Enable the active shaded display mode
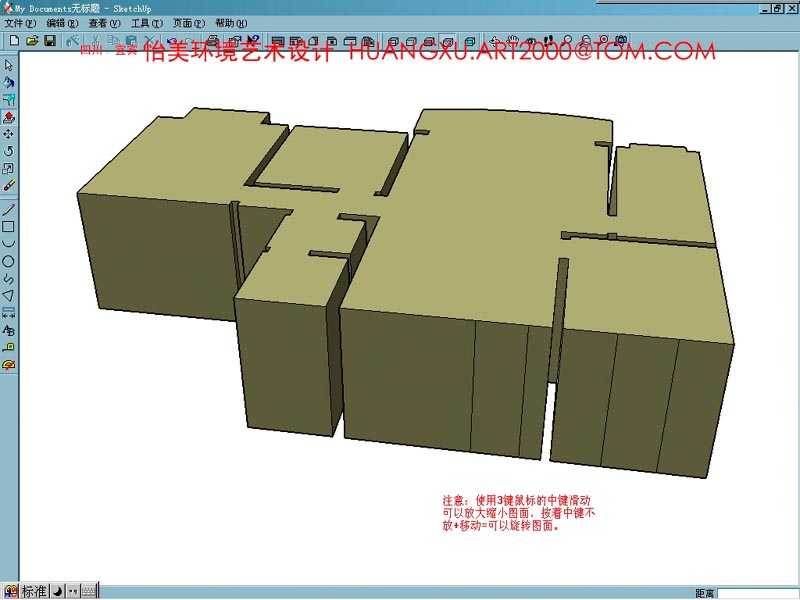The image size is (800, 600). pyautogui.click(x=447, y=41)
